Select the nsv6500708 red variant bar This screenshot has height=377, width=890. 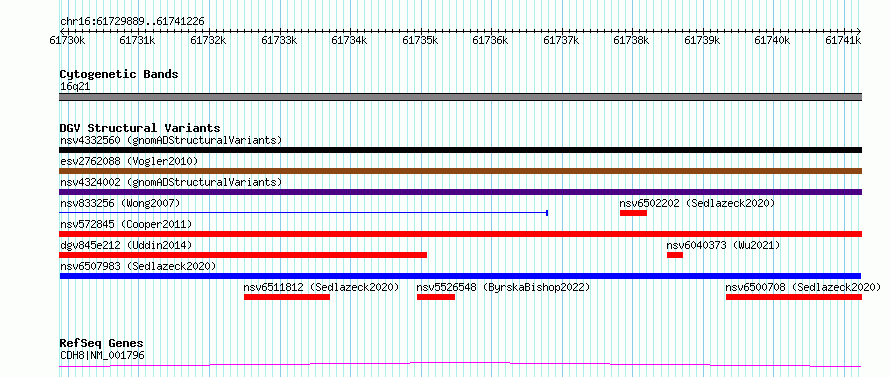794,297
